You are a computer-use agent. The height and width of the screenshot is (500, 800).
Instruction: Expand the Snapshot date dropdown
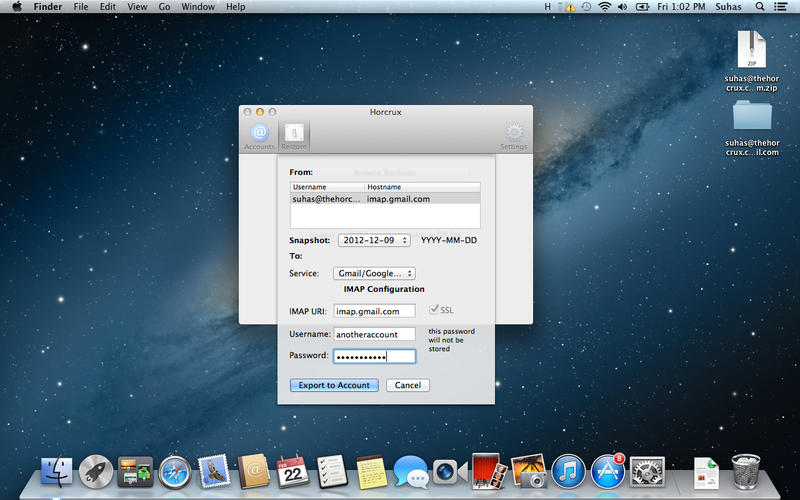coord(374,240)
